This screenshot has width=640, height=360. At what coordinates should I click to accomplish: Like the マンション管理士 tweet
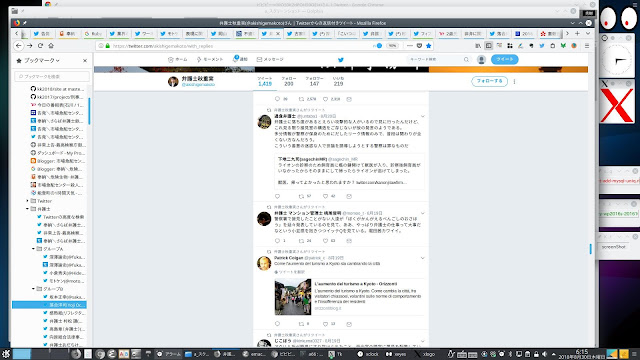coord(325,241)
